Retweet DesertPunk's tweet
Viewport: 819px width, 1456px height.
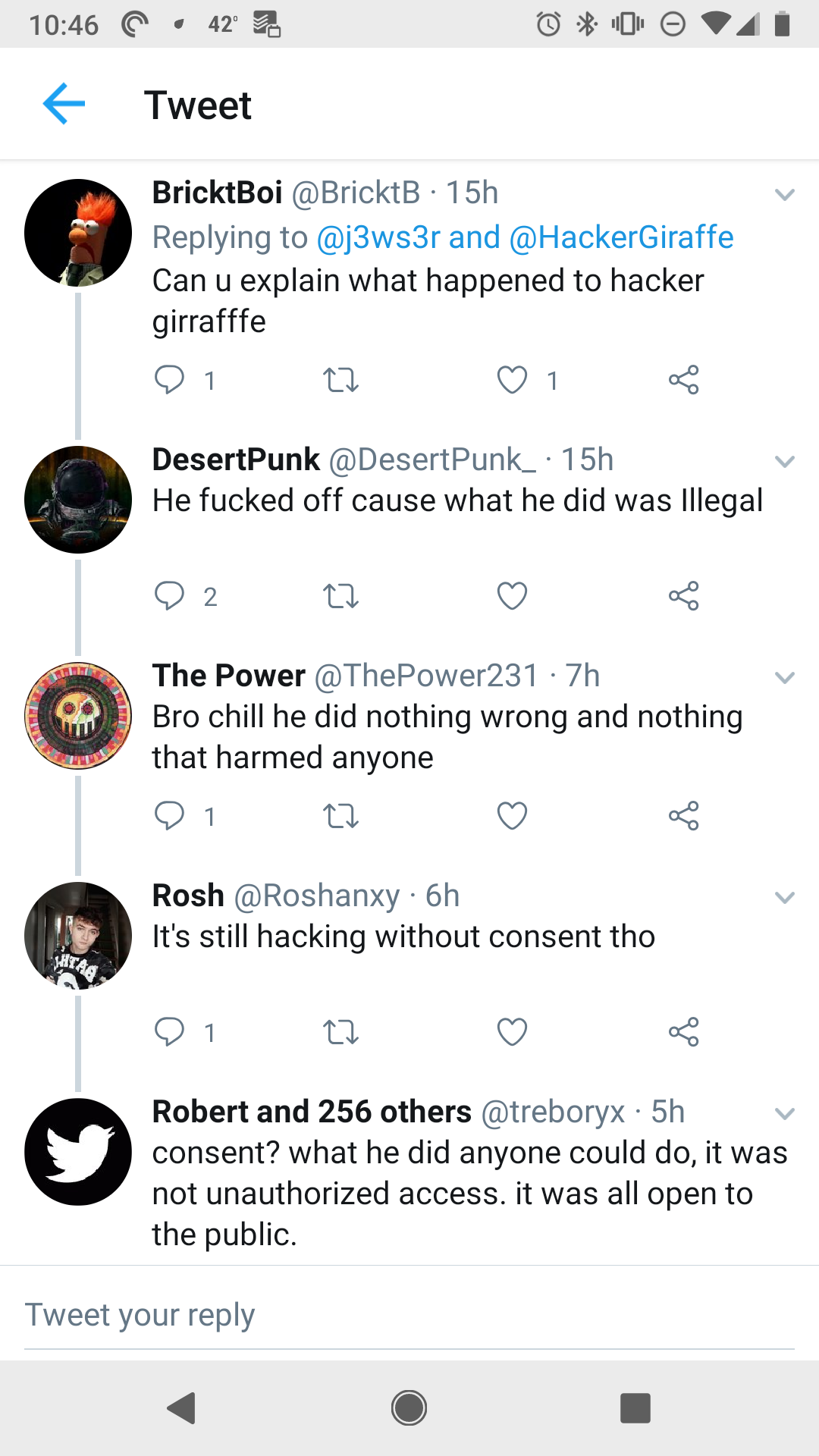coord(340,596)
